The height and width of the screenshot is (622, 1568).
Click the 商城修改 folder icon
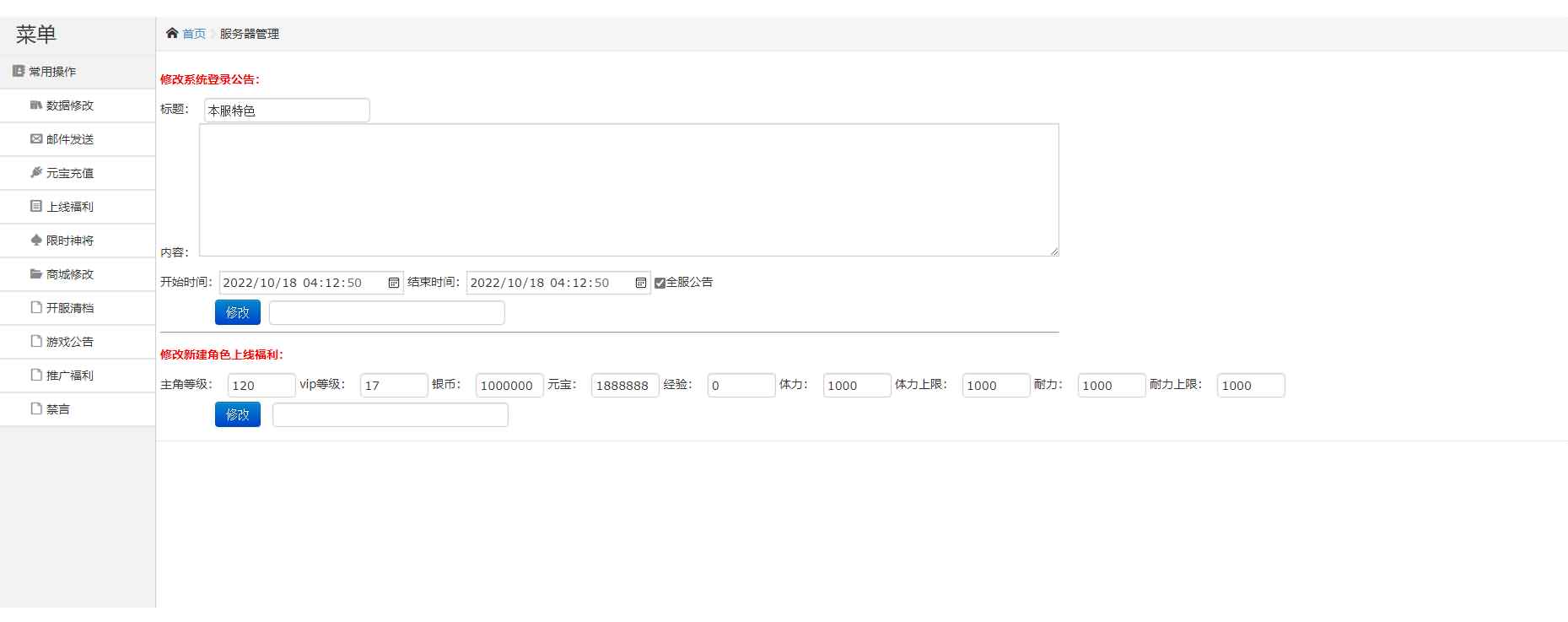tap(35, 274)
